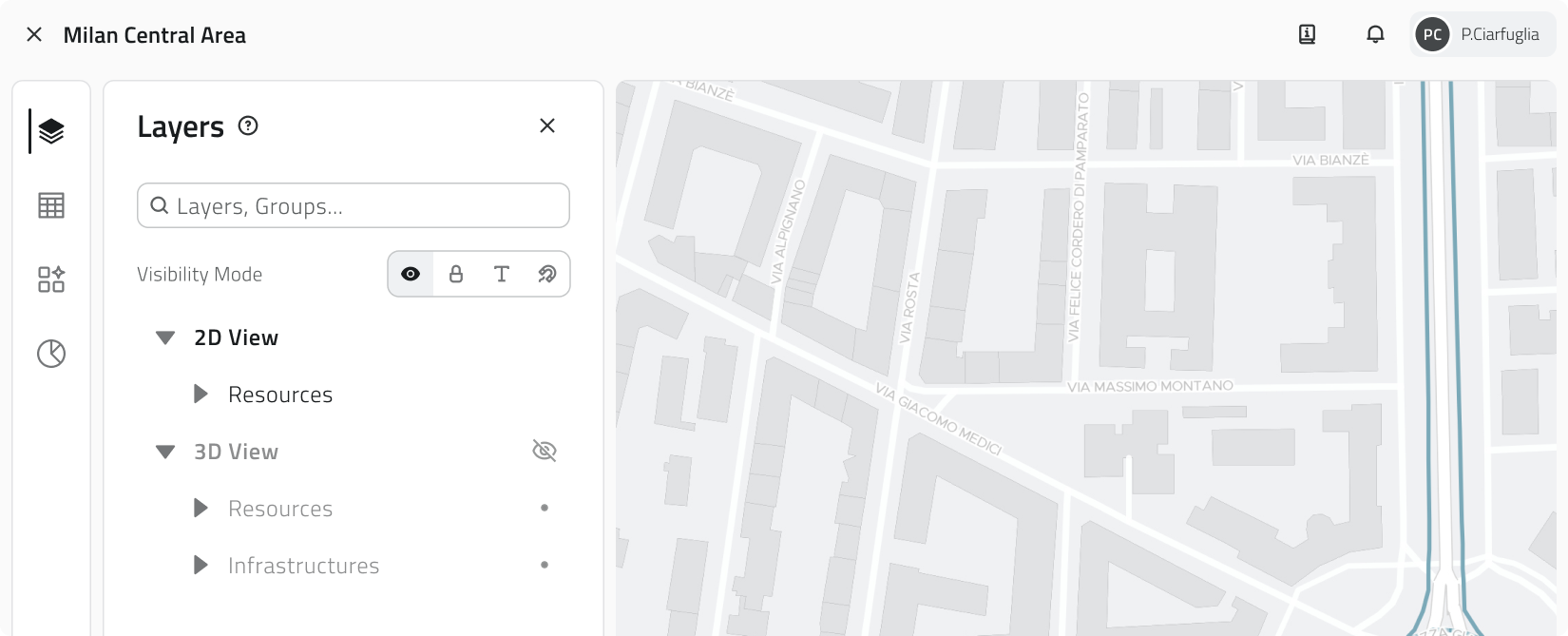This screenshot has height=636, width=1568.
Task: Open the info guide icon in header
Action: pyautogui.click(x=1307, y=35)
